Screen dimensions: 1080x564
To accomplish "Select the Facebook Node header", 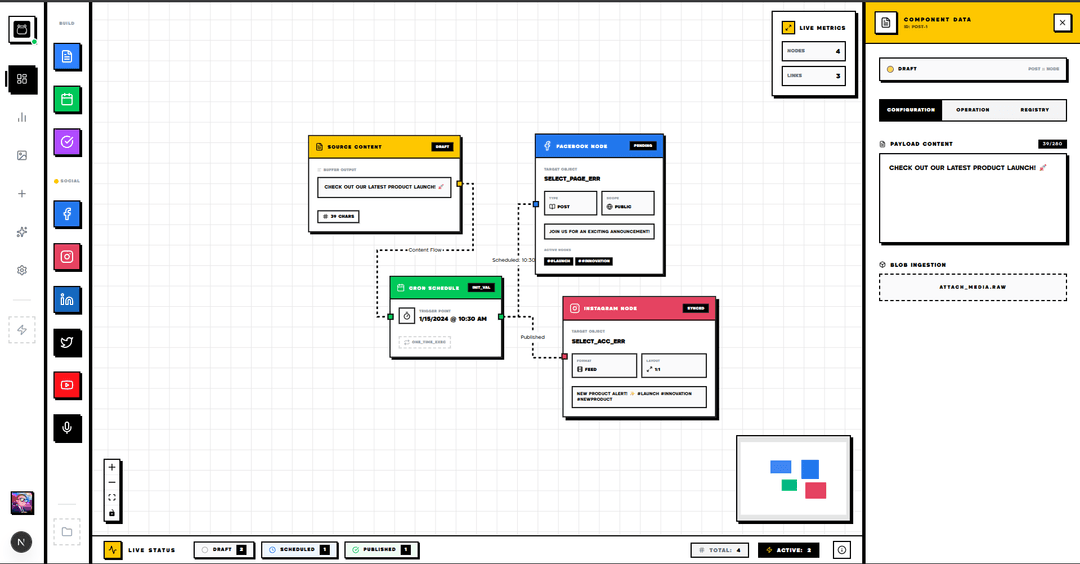I will [x=599, y=146].
